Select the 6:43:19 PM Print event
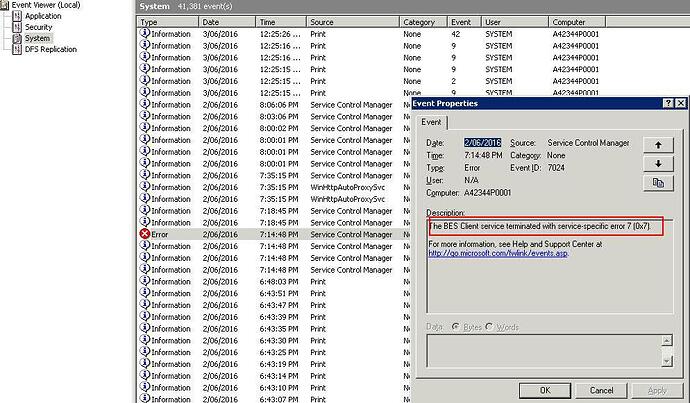The width and height of the screenshot is (690, 403). click(x=274, y=364)
